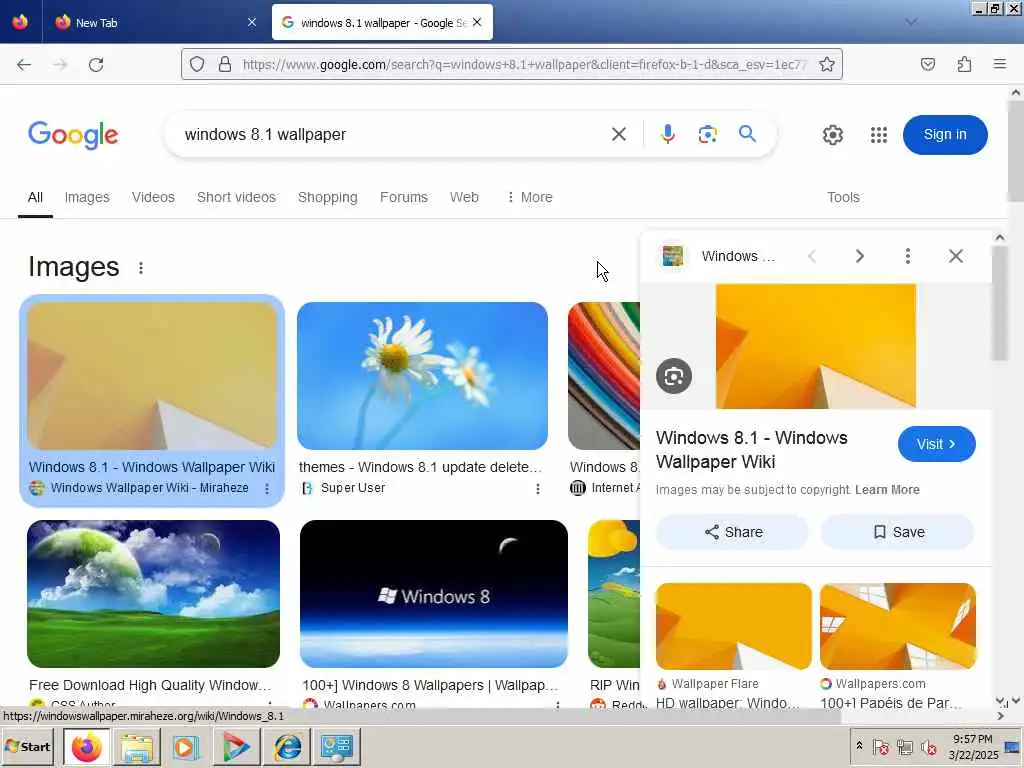Open options for Super User result
Screen dimensions: 1024x768
pos(537,488)
